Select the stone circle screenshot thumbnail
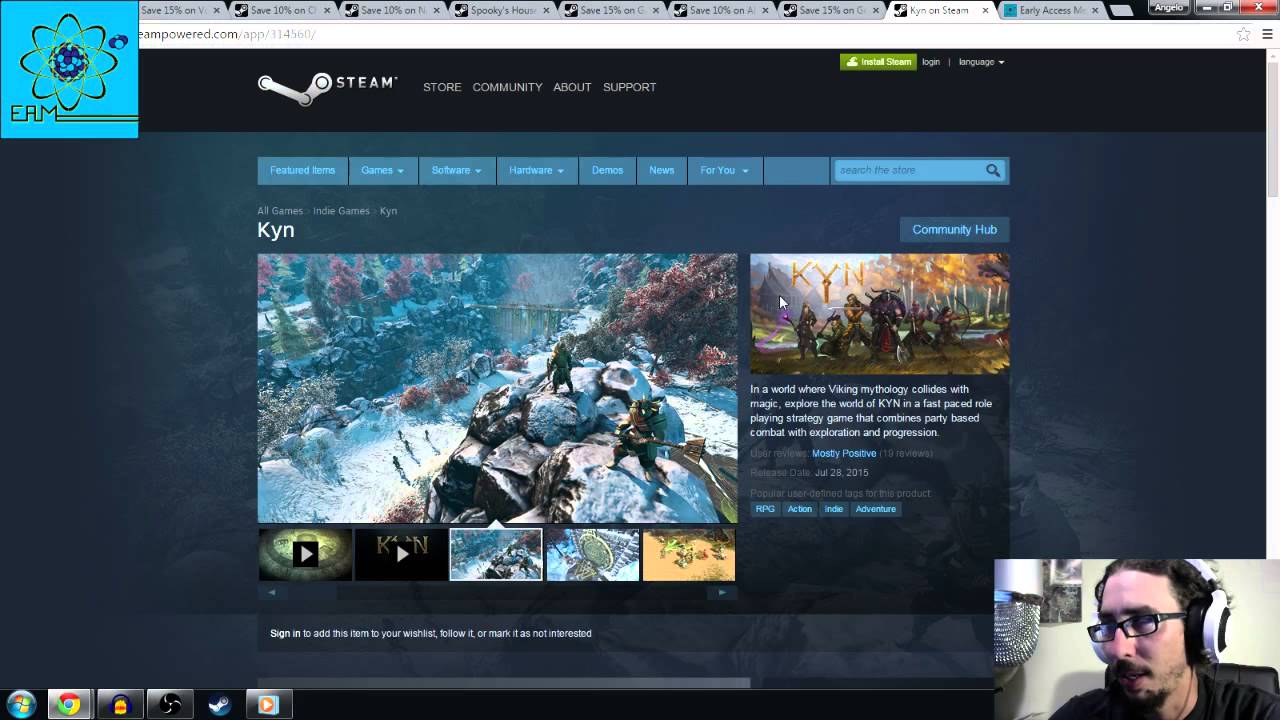Viewport: 1280px width, 720px height. coord(592,554)
